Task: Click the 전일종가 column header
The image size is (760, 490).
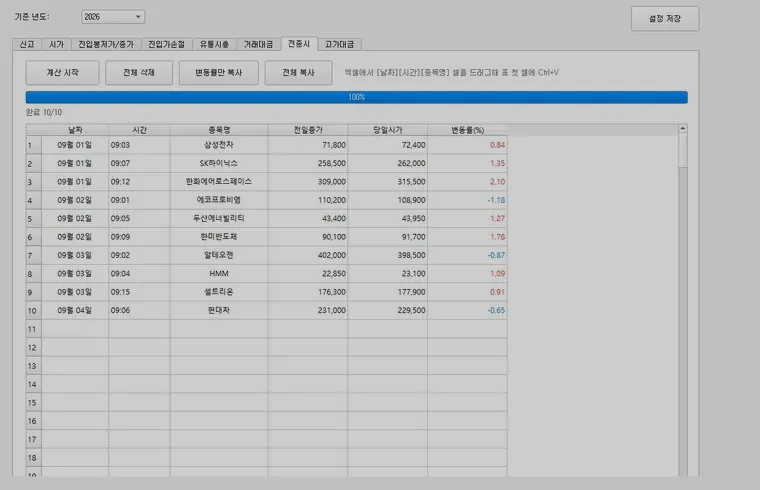Action: (308, 130)
